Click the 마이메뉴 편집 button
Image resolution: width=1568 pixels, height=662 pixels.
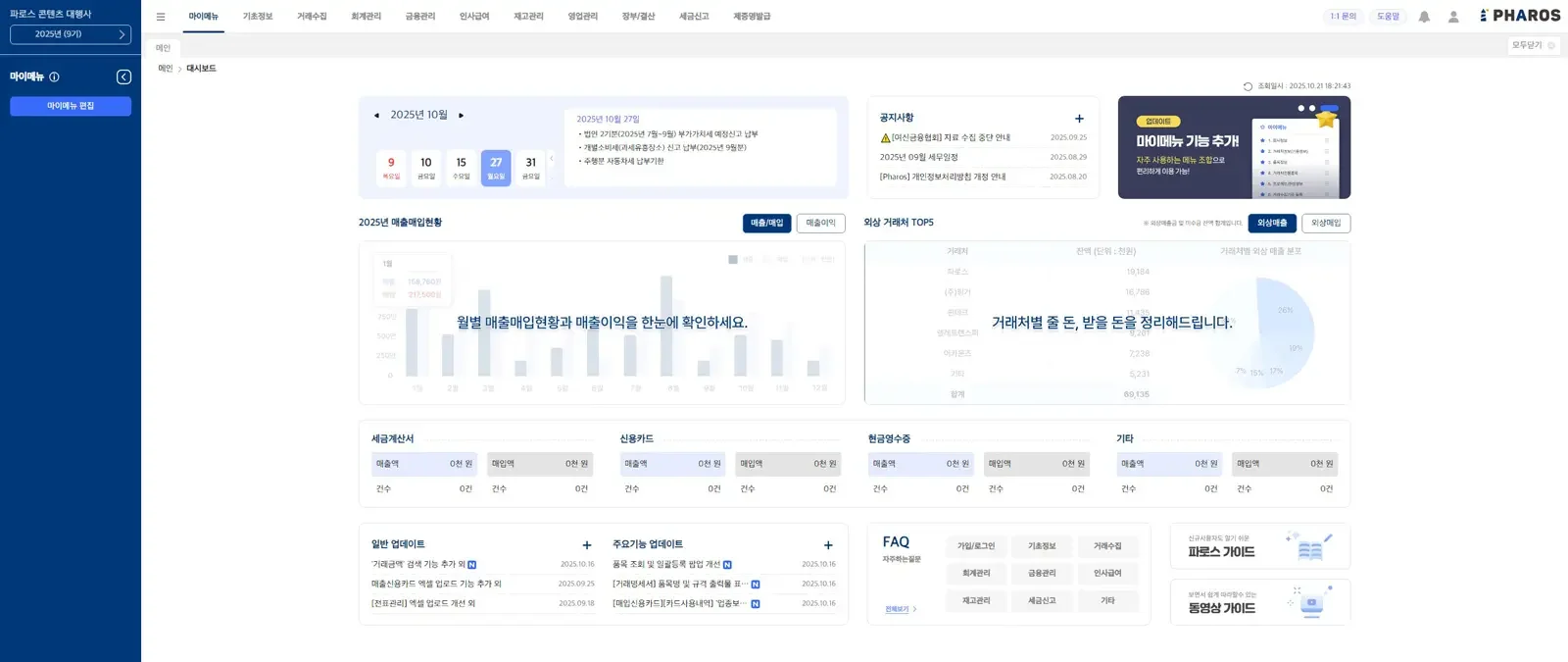(x=71, y=106)
